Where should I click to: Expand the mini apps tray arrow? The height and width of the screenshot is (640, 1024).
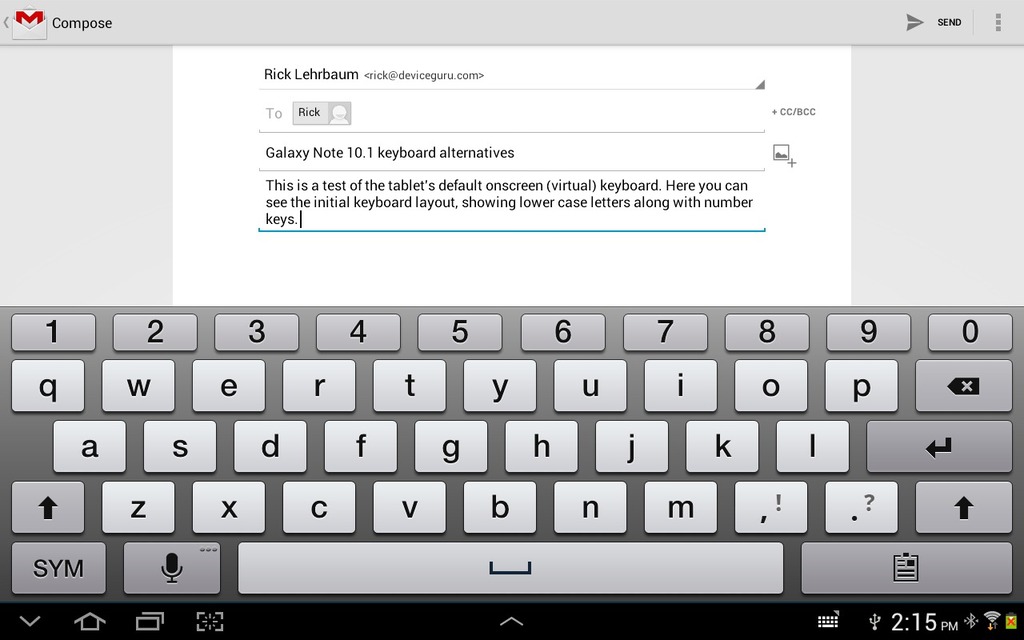pos(511,621)
